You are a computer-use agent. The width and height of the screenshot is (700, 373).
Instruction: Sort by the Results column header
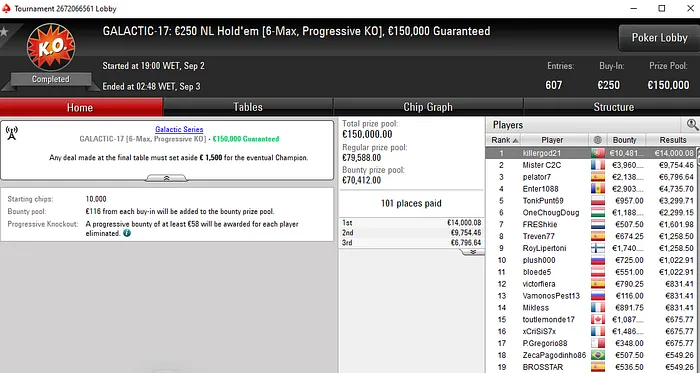point(672,140)
